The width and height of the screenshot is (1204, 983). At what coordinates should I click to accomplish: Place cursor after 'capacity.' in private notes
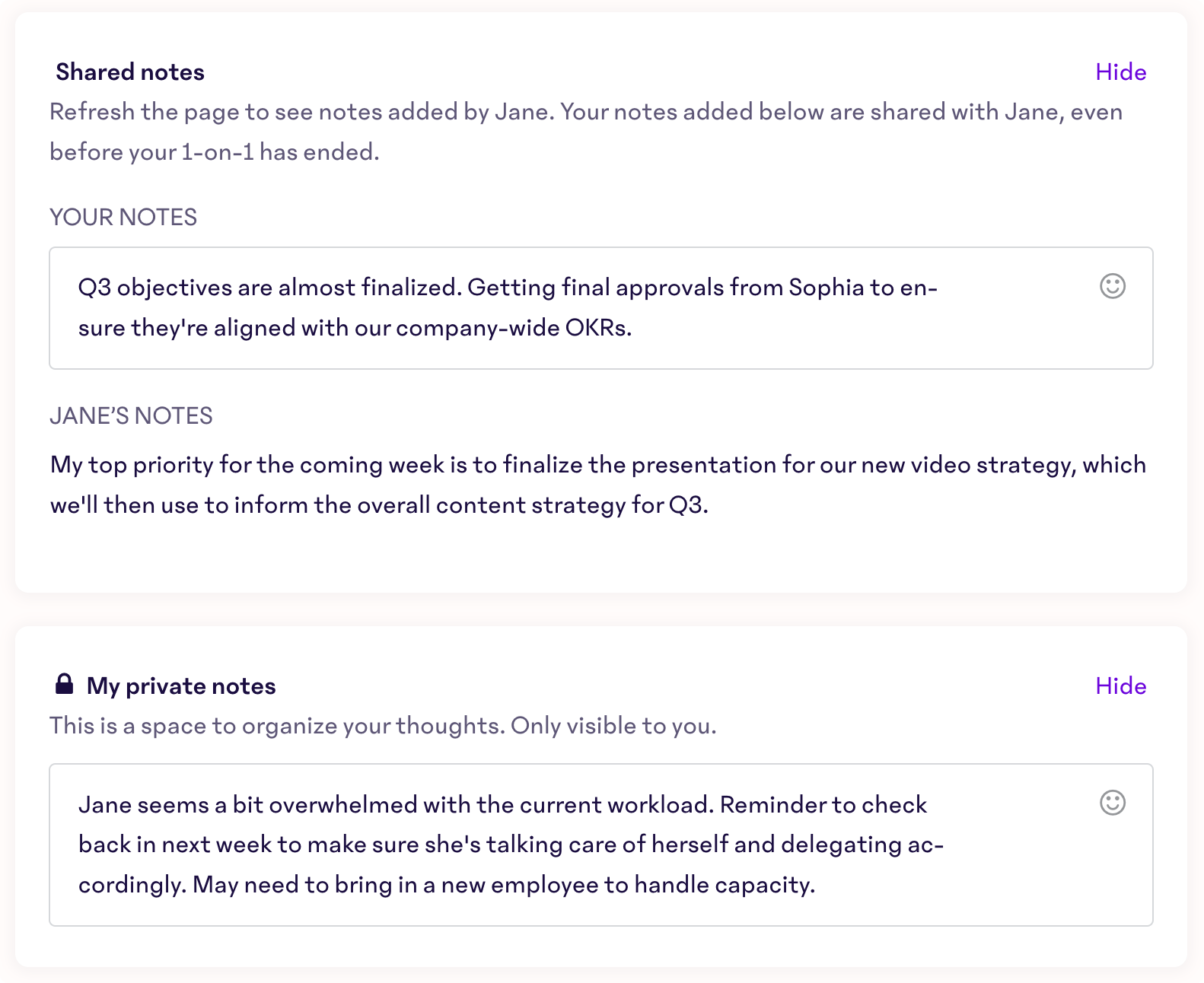pyautogui.click(x=817, y=885)
